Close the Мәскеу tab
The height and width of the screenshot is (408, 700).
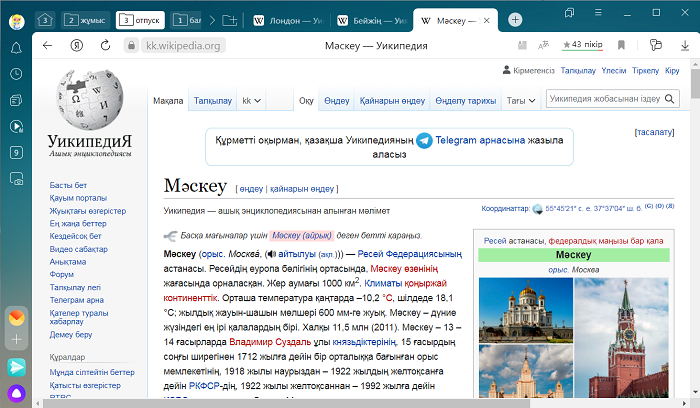pyautogui.click(x=487, y=21)
